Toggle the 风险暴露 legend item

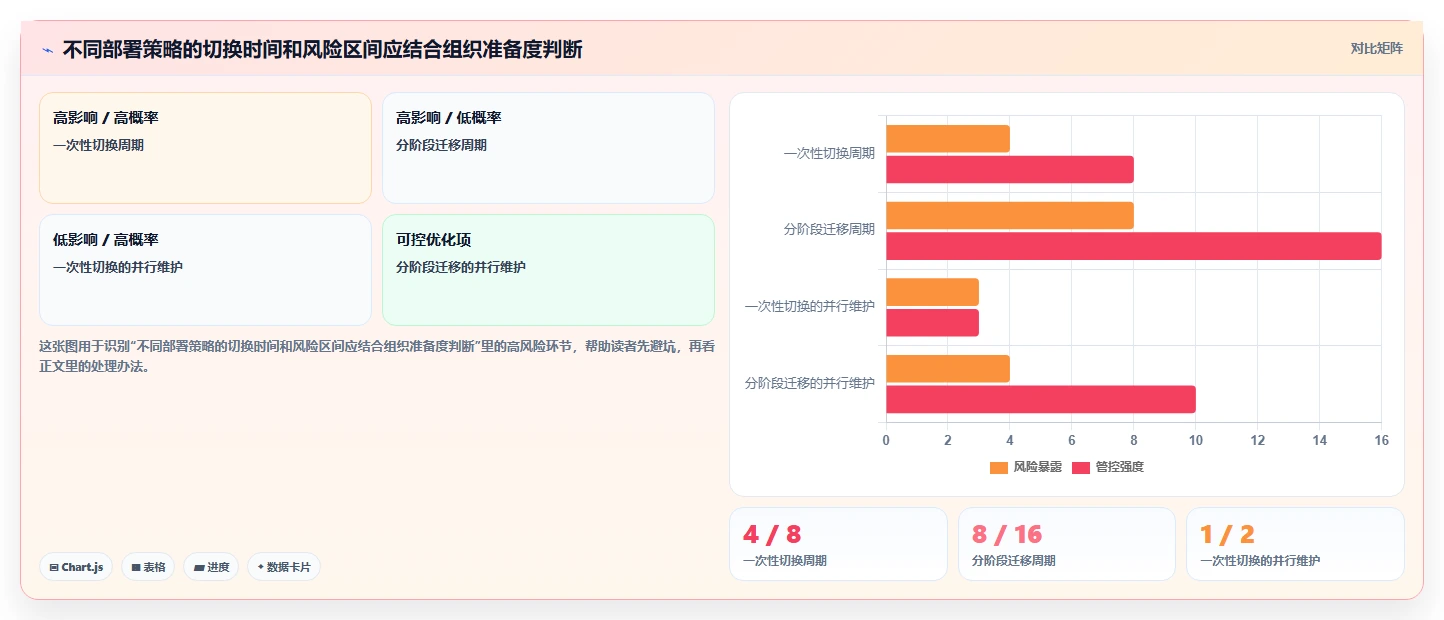click(x=1026, y=467)
